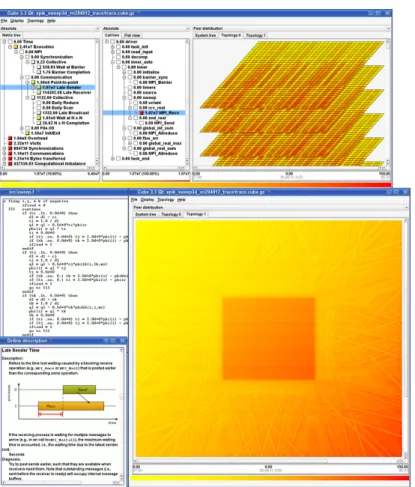Screen dimensions: 415x487
Task: Click lower topology view horizontal scrollbar
Action: [x=269, y=461]
